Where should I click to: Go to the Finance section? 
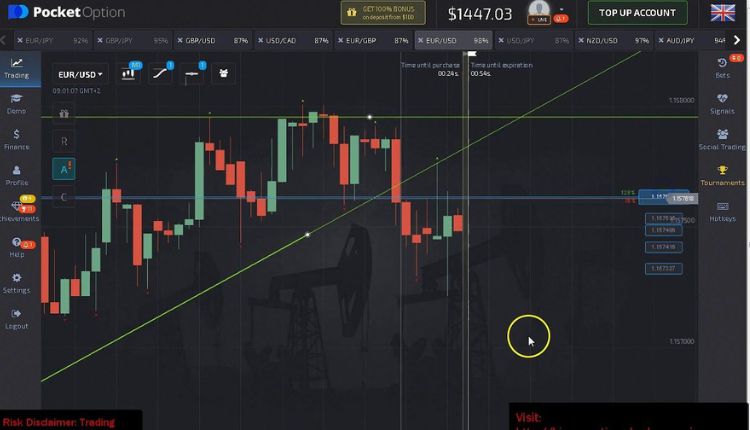click(16, 138)
